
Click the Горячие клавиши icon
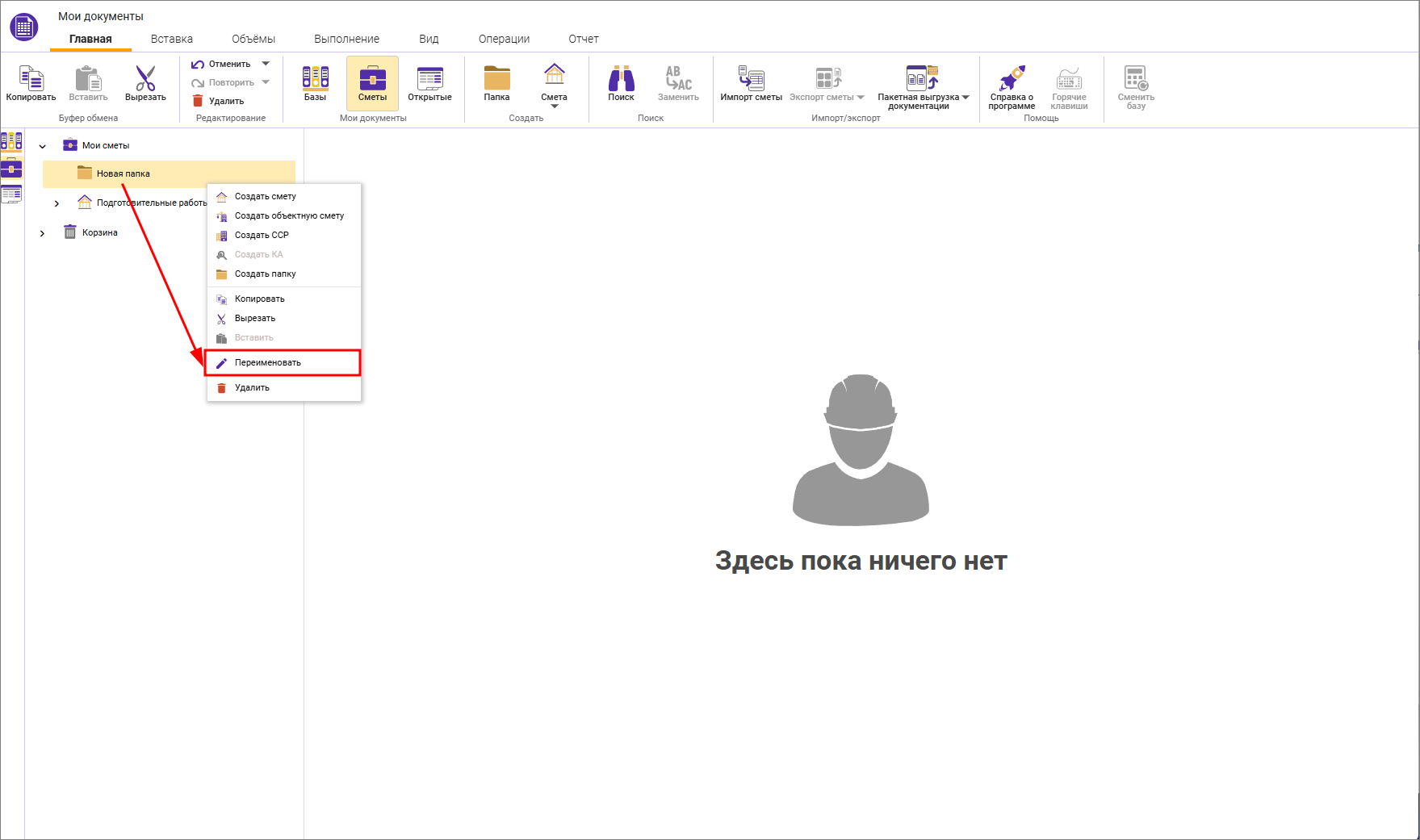(x=1069, y=83)
